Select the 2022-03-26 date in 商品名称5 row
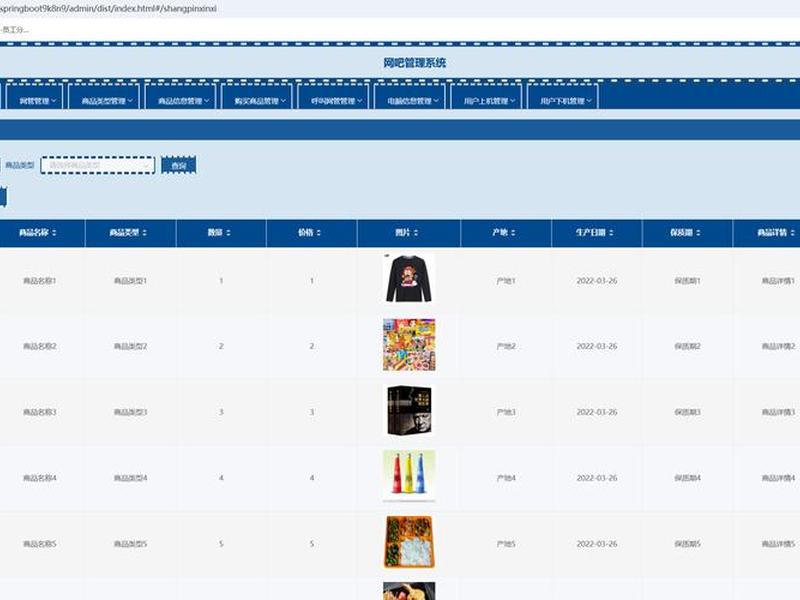 coord(596,544)
